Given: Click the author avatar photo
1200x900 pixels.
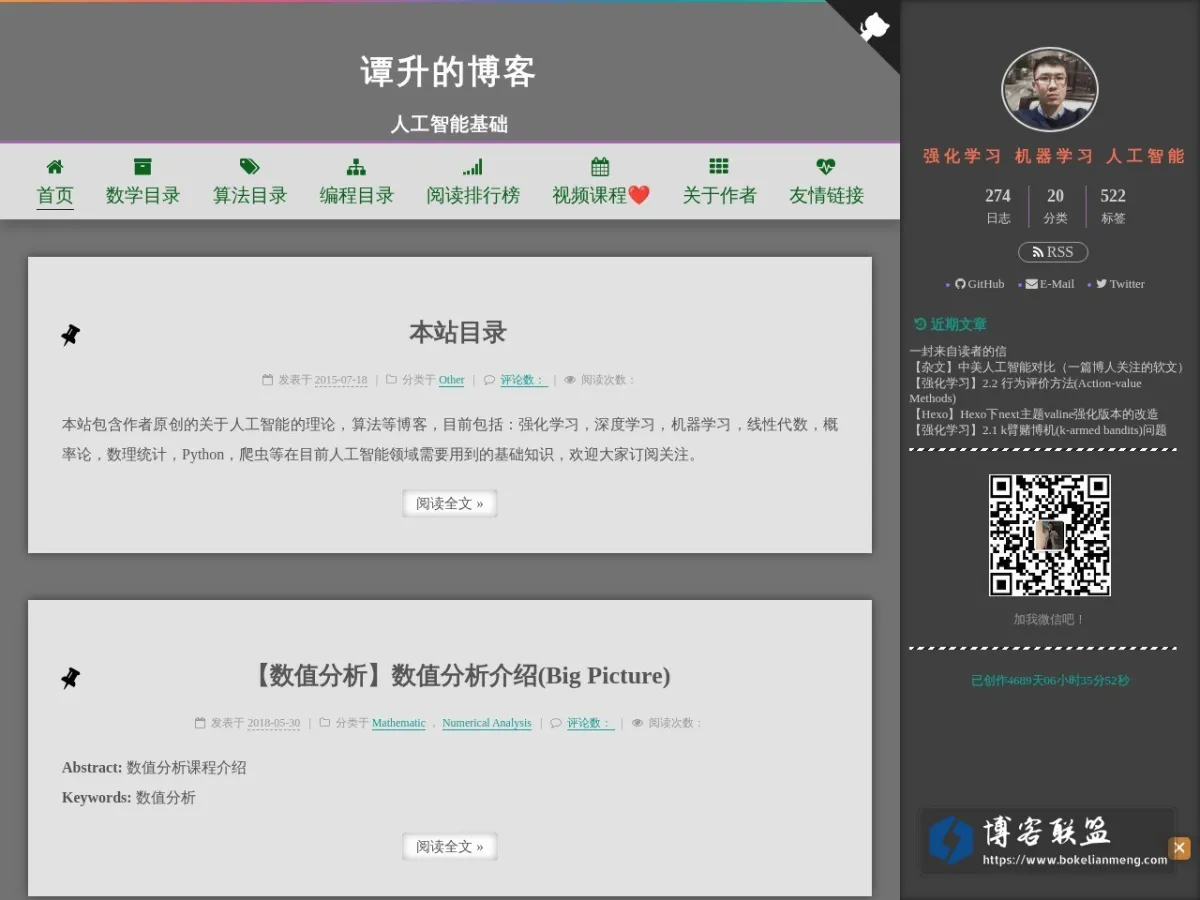Looking at the screenshot, I should tap(1050, 89).
